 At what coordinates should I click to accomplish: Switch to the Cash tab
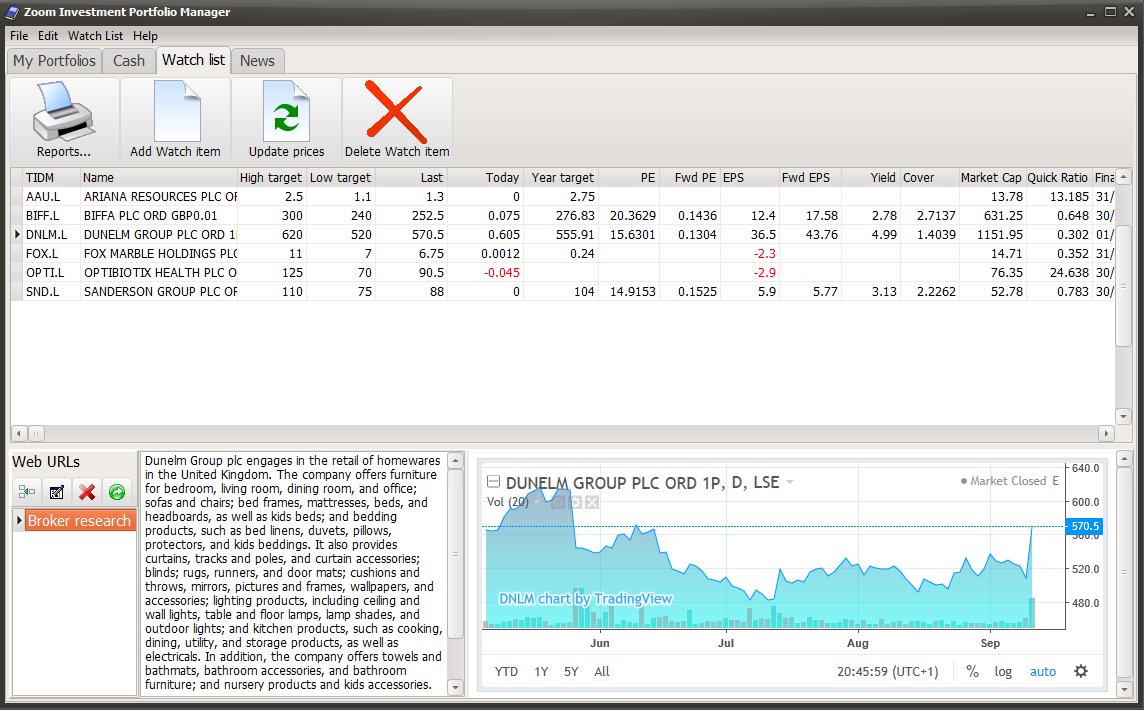[x=129, y=61]
